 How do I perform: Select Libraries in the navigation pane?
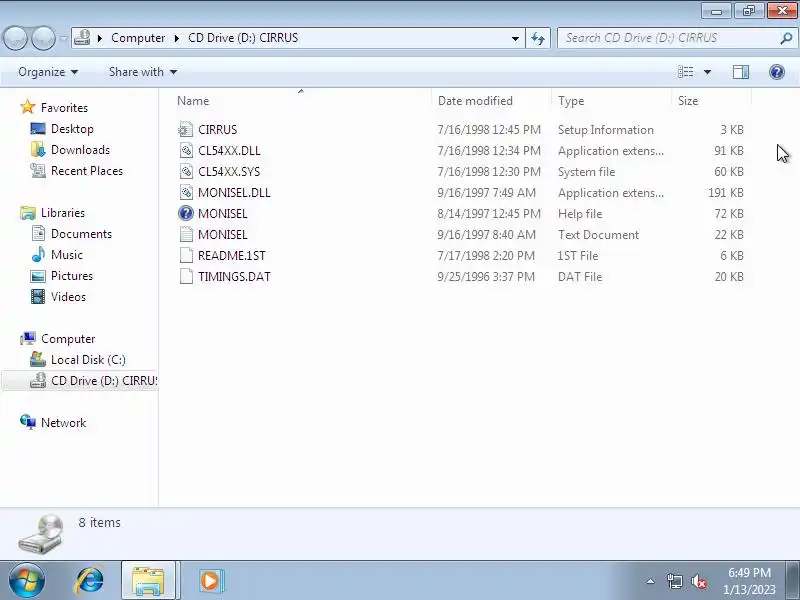pyautogui.click(x=63, y=212)
